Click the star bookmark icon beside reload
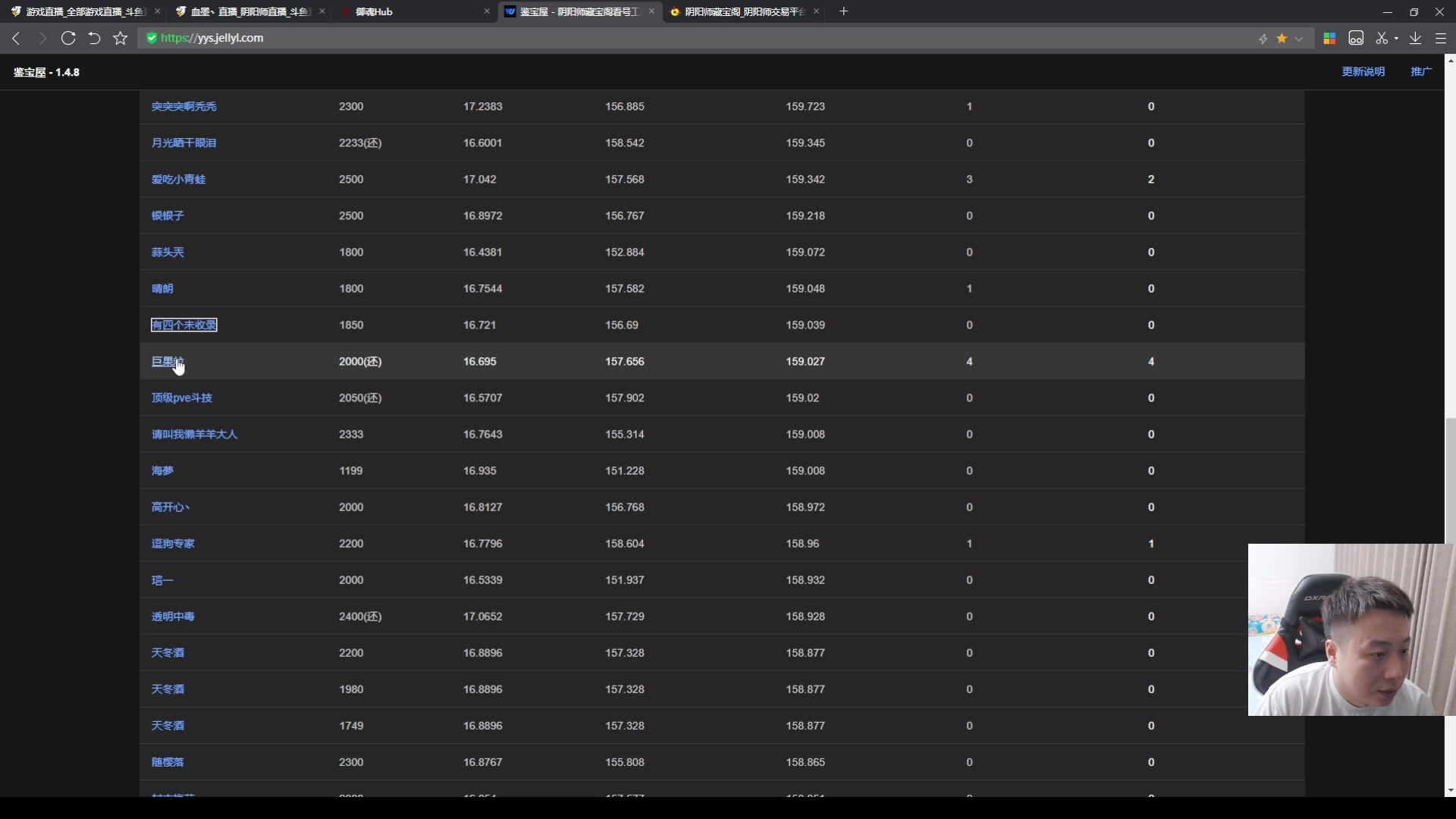The height and width of the screenshot is (819, 1456). point(120,38)
